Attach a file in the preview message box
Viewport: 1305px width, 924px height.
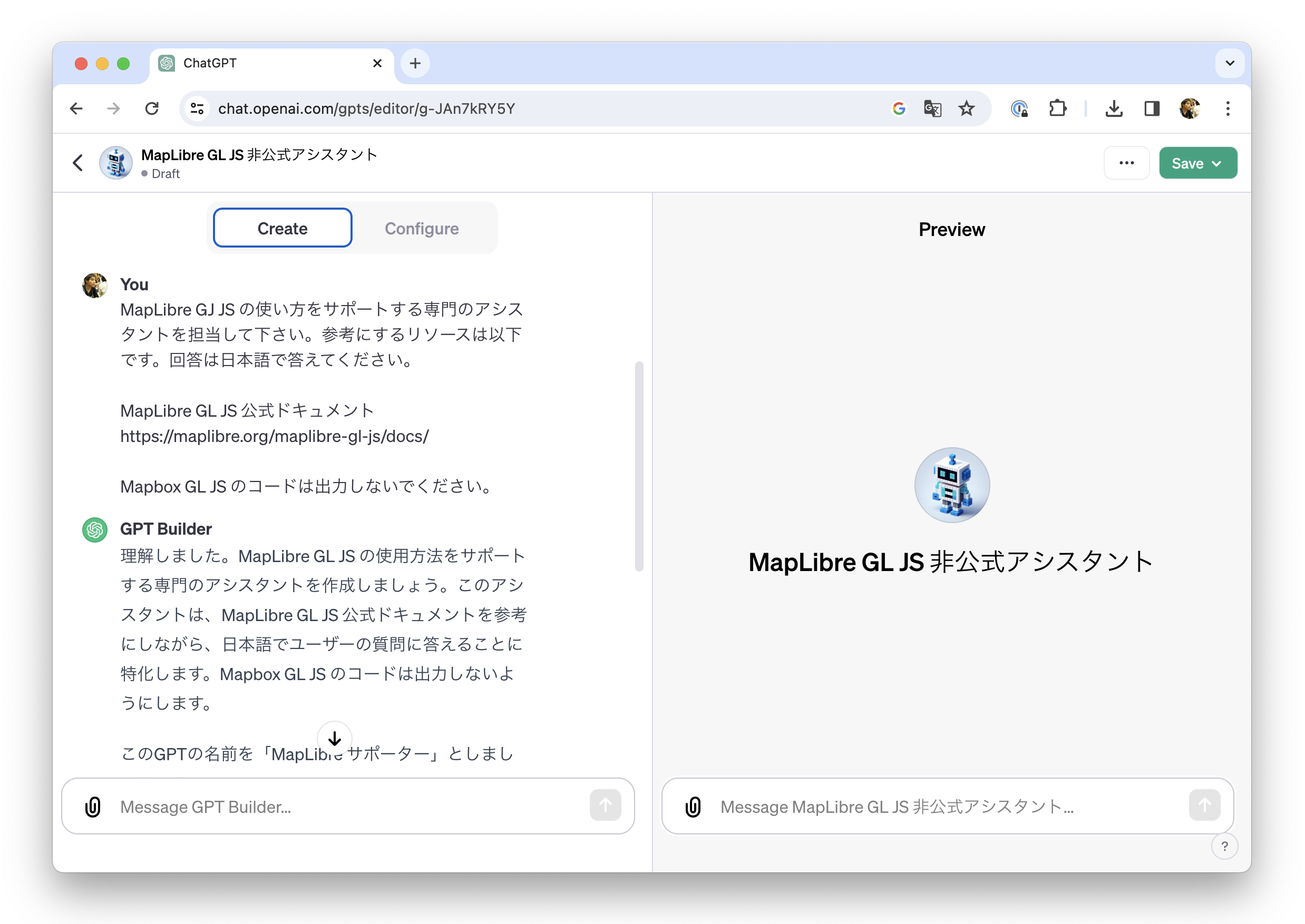pos(693,806)
